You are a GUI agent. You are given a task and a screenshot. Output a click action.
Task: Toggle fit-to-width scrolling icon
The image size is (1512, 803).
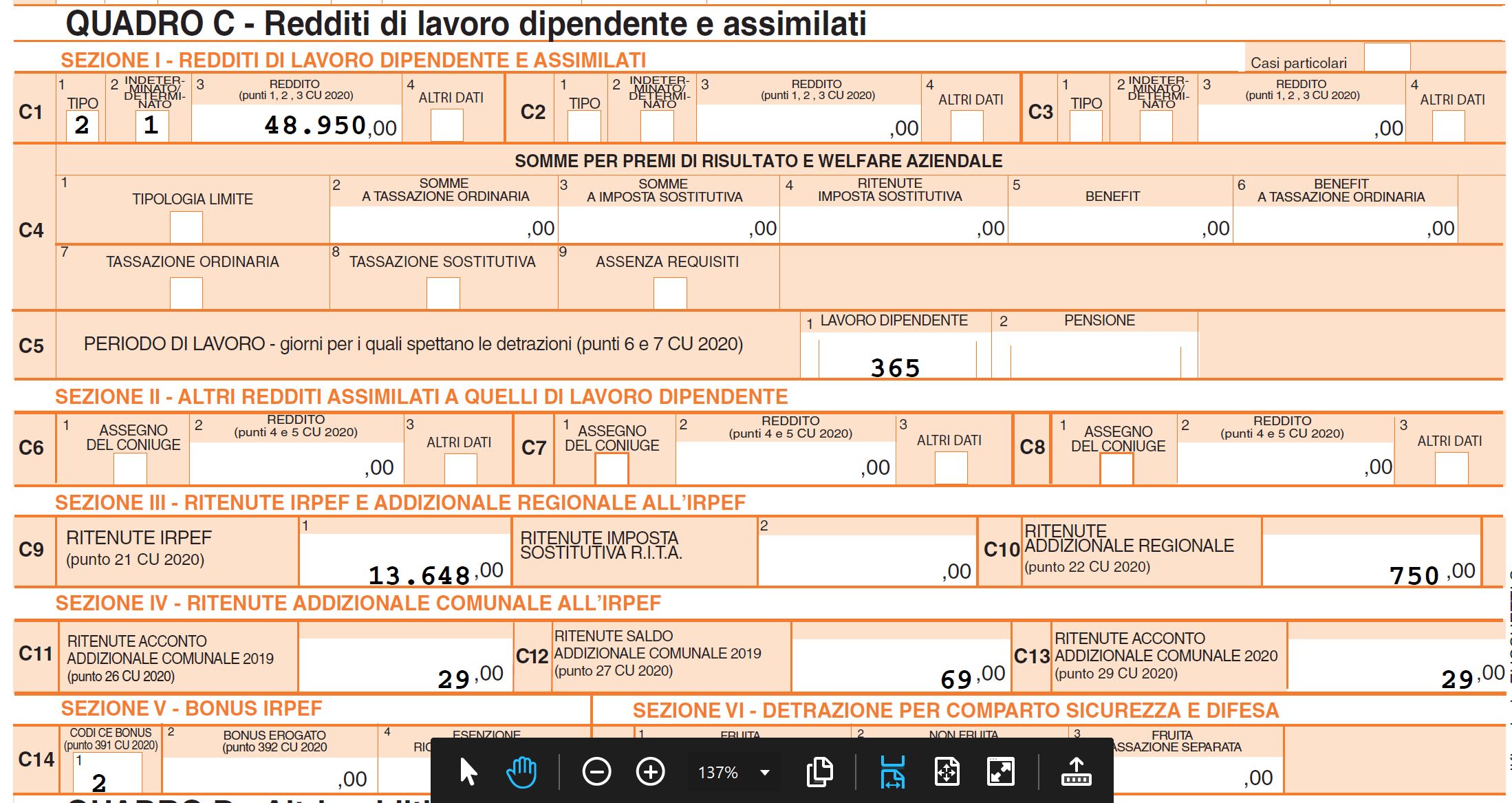[892, 771]
